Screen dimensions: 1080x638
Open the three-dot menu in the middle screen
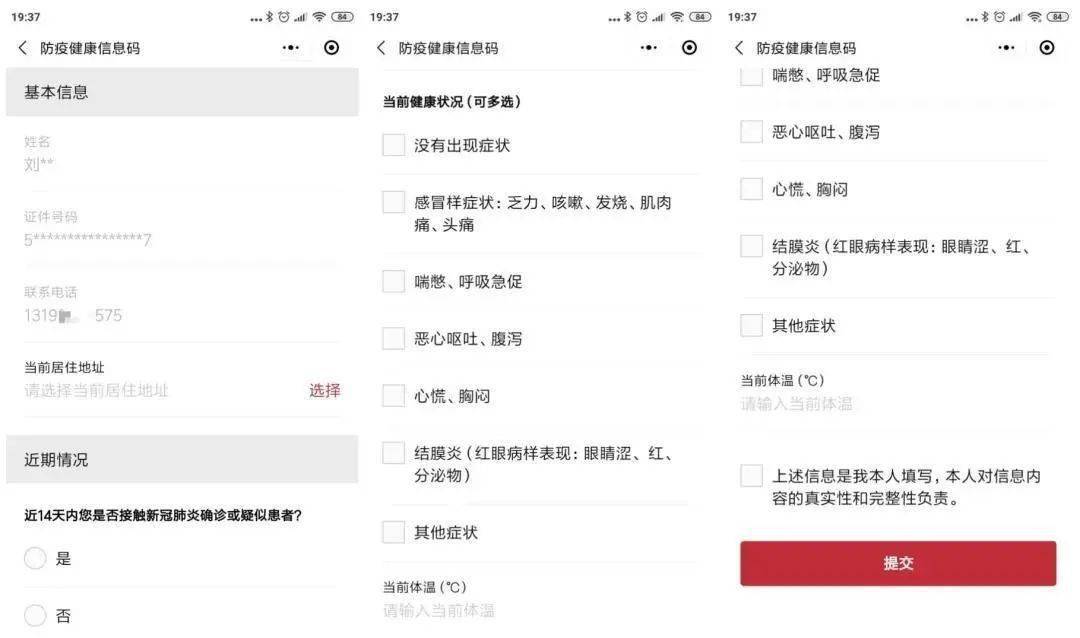[x=649, y=48]
